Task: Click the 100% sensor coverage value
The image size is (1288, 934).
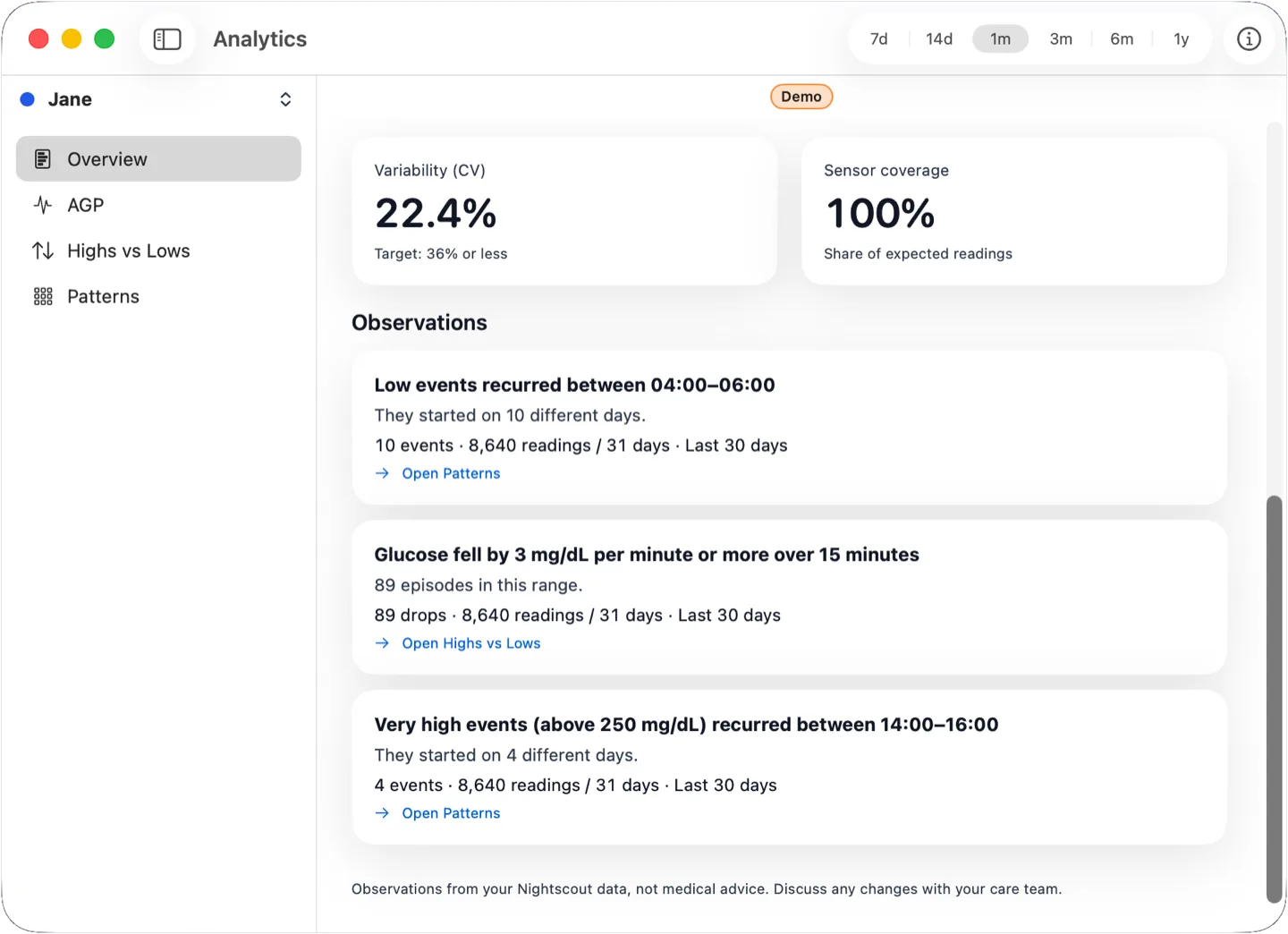Action: (x=880, y=213)
